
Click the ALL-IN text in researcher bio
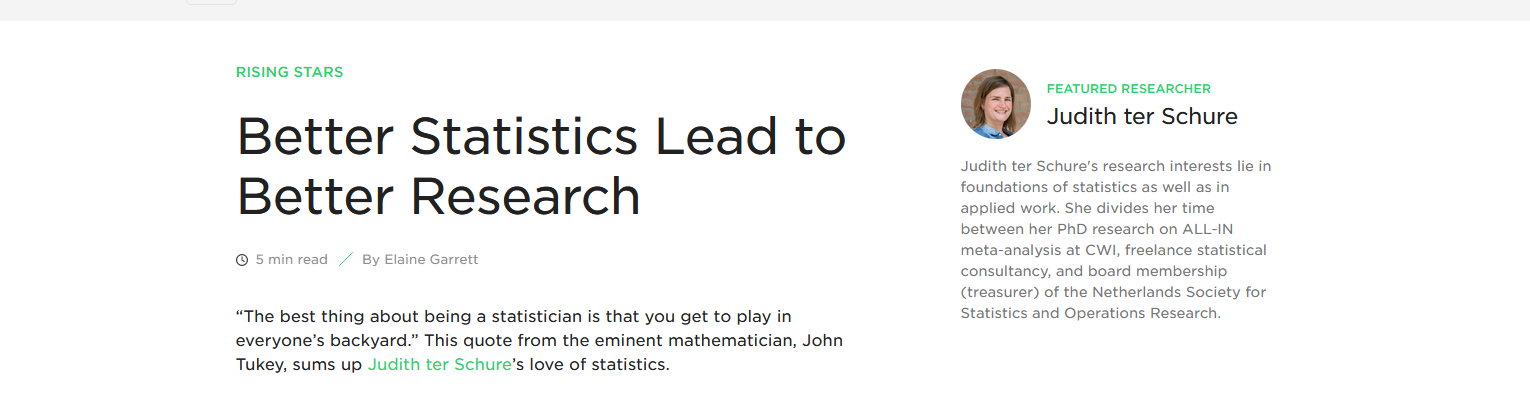coord(1209,229)
